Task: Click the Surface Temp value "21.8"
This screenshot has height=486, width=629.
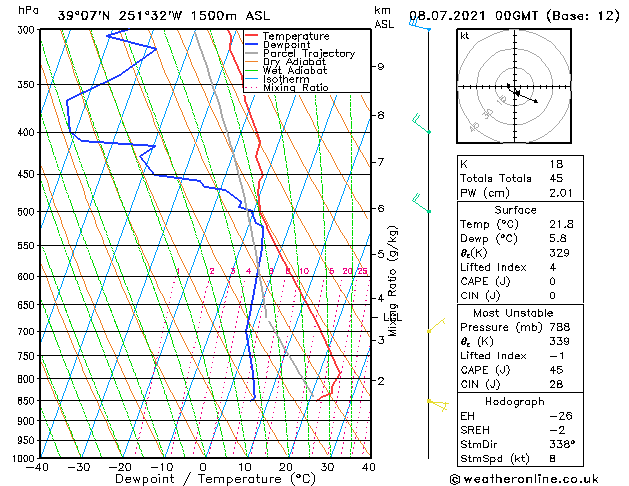Action: click(x=561, y=224)
